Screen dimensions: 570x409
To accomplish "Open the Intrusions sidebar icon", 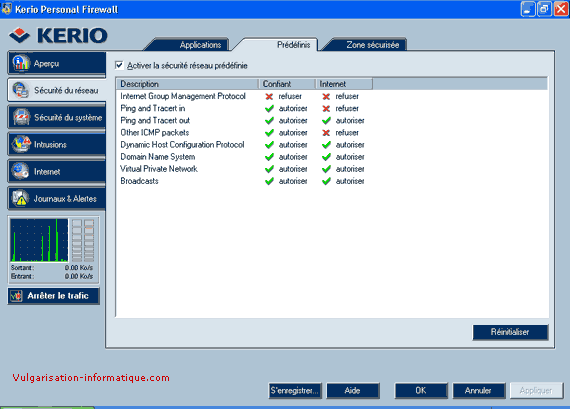I will 21,144.
